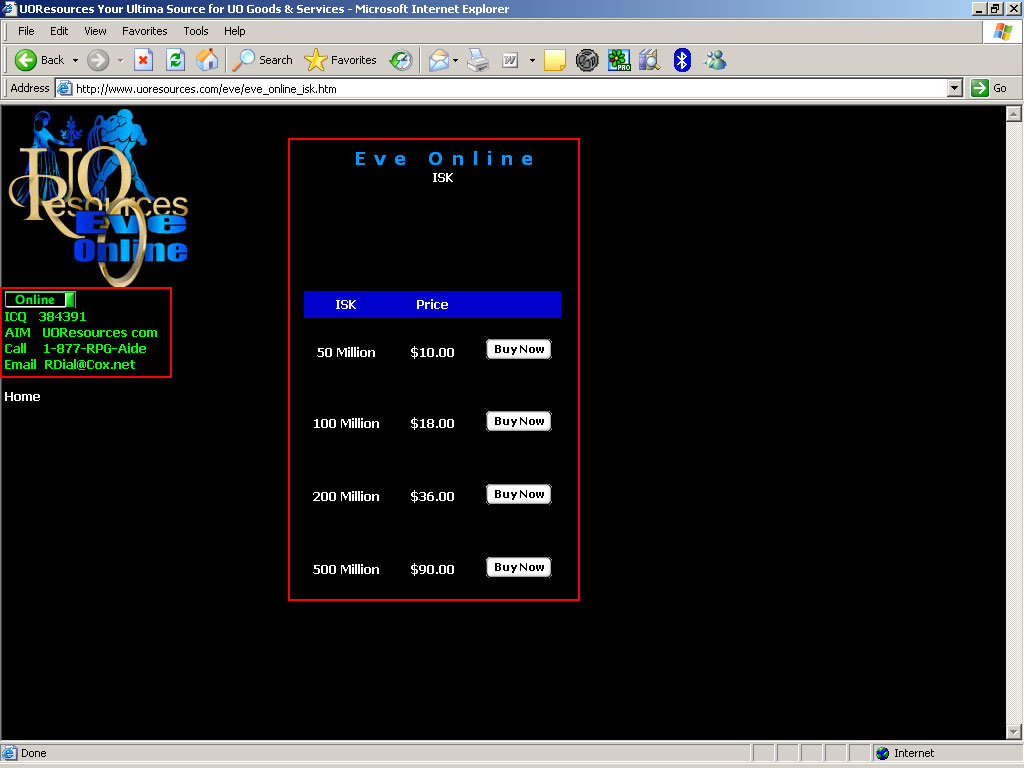Click the $36.00 price text
This screenshot has width=1024, height=768.
click(x=432, y=497)
